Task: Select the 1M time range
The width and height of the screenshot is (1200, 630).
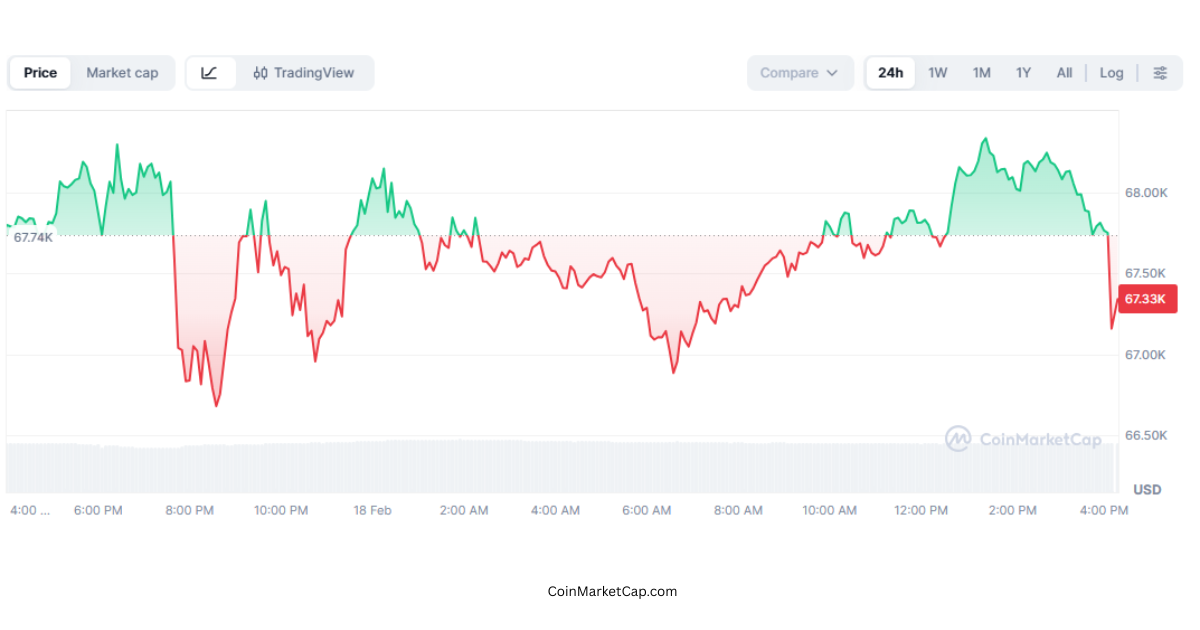Action: (x=981, y=72)
